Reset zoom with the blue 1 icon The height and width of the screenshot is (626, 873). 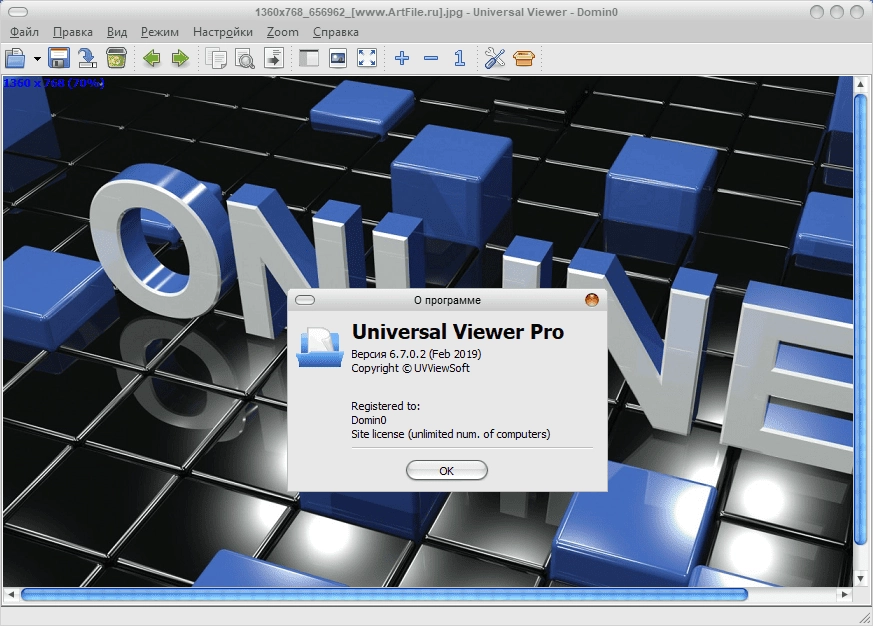click(x=459, y=58)
